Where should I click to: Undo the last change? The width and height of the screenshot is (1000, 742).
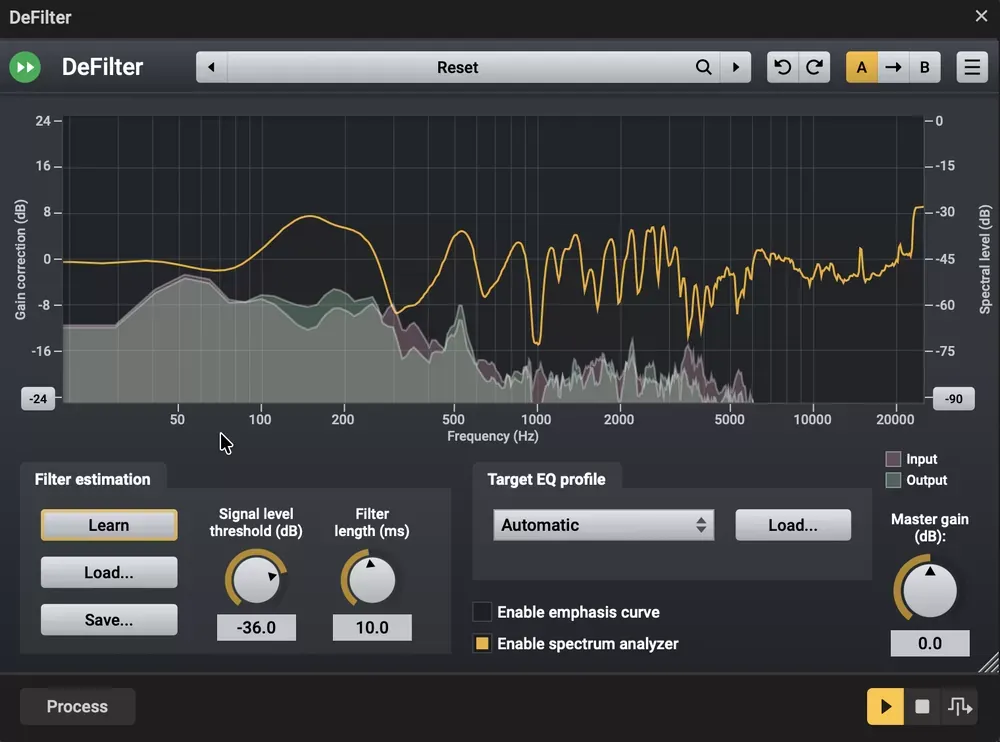(x=783, y=67)
